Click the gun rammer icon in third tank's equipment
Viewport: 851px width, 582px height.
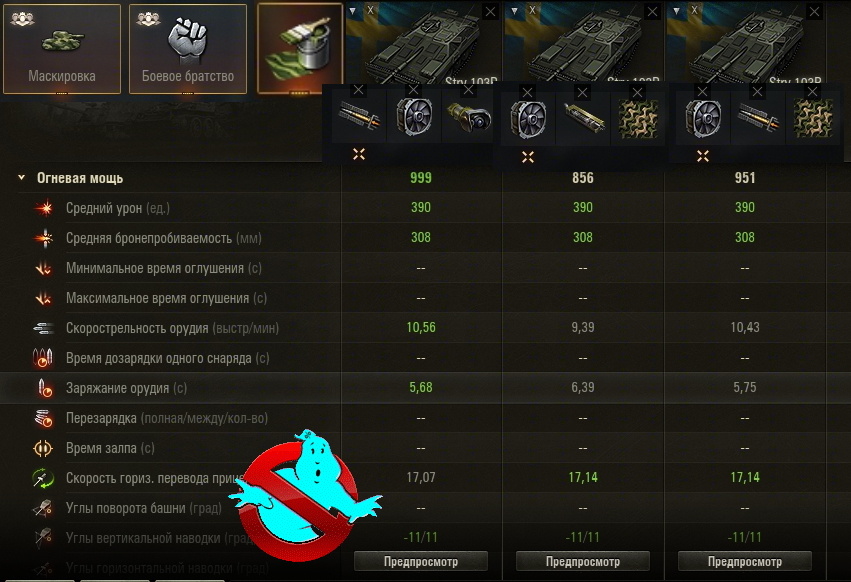(758, 118)
